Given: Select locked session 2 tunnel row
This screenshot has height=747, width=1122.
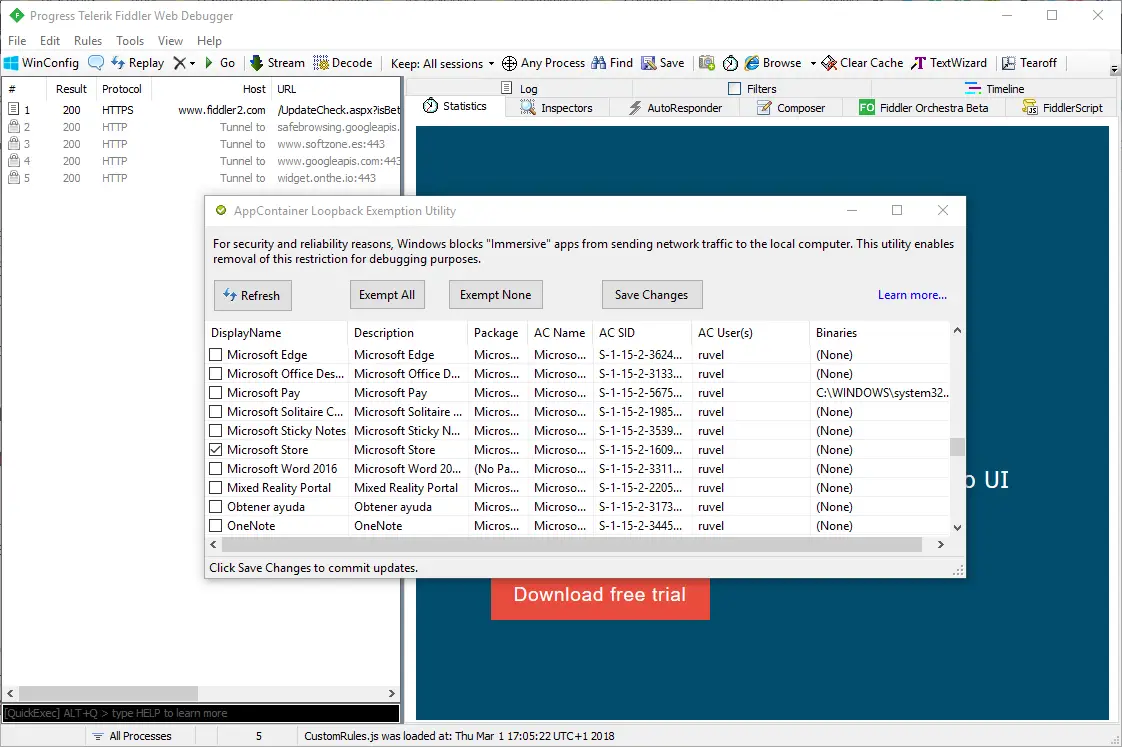Looking at the screenshot, I should point(200,127).
